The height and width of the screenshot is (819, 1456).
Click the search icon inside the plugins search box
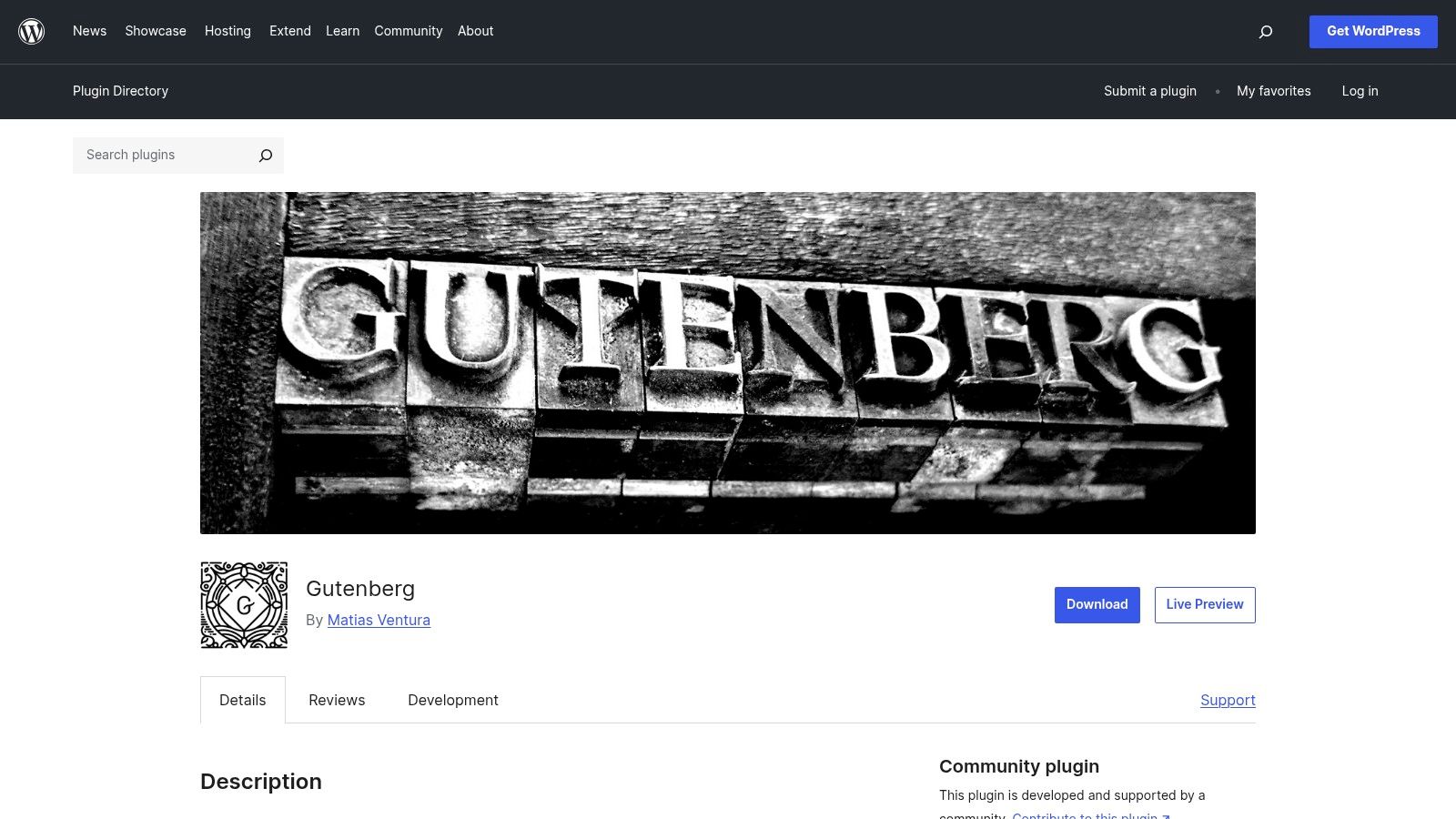click(x=265, y=155)
